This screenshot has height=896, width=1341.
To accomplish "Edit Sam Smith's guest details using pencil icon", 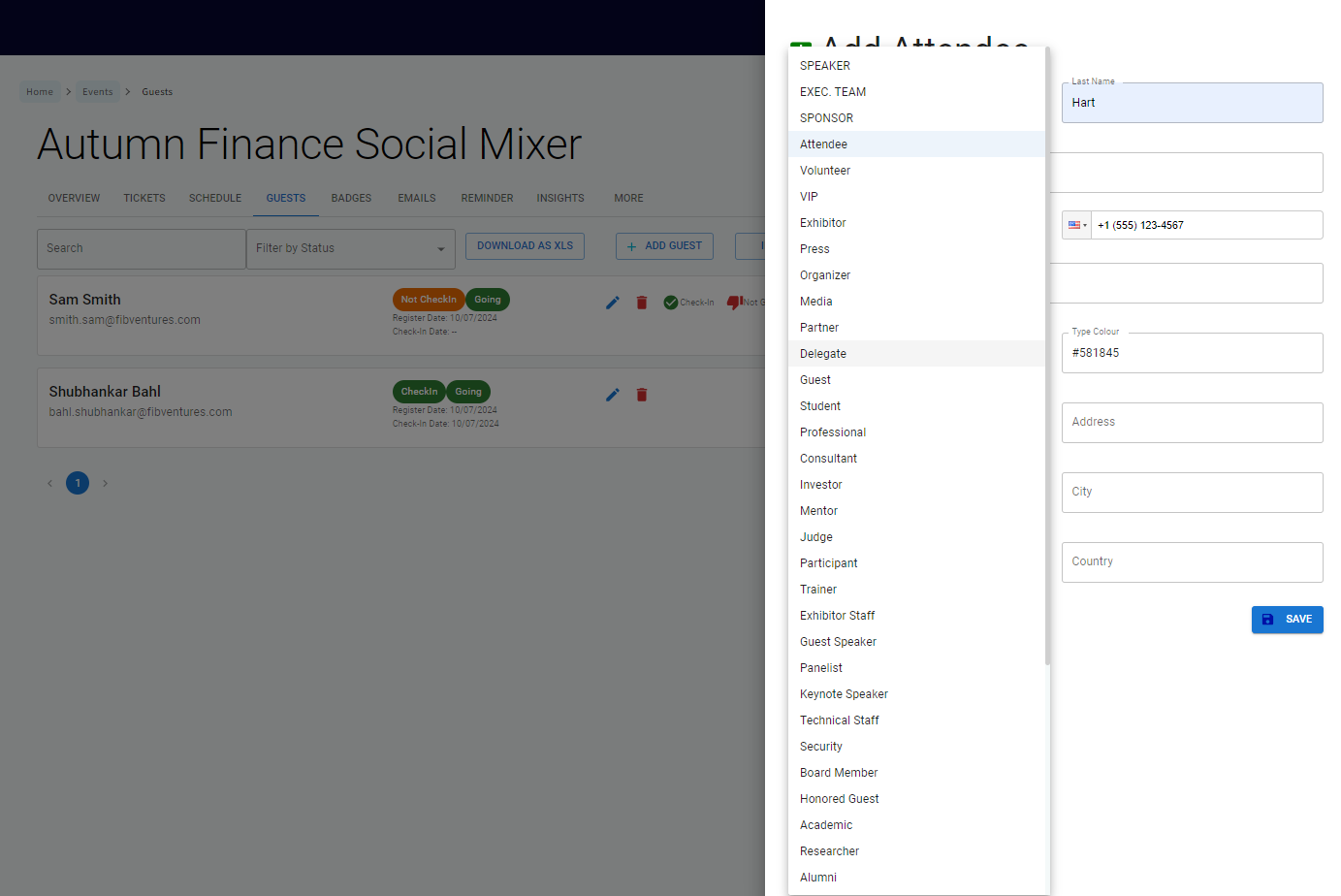I will (x=612, y=303).
